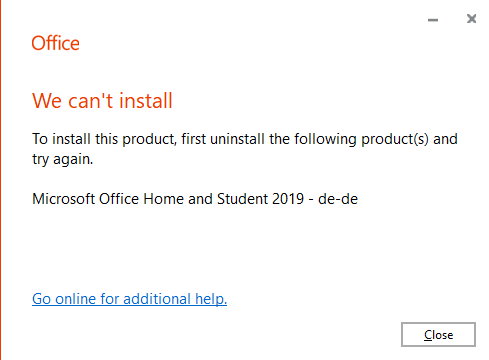Click the orange border strip of the dialog
The image size is (489, 360).
1,180
